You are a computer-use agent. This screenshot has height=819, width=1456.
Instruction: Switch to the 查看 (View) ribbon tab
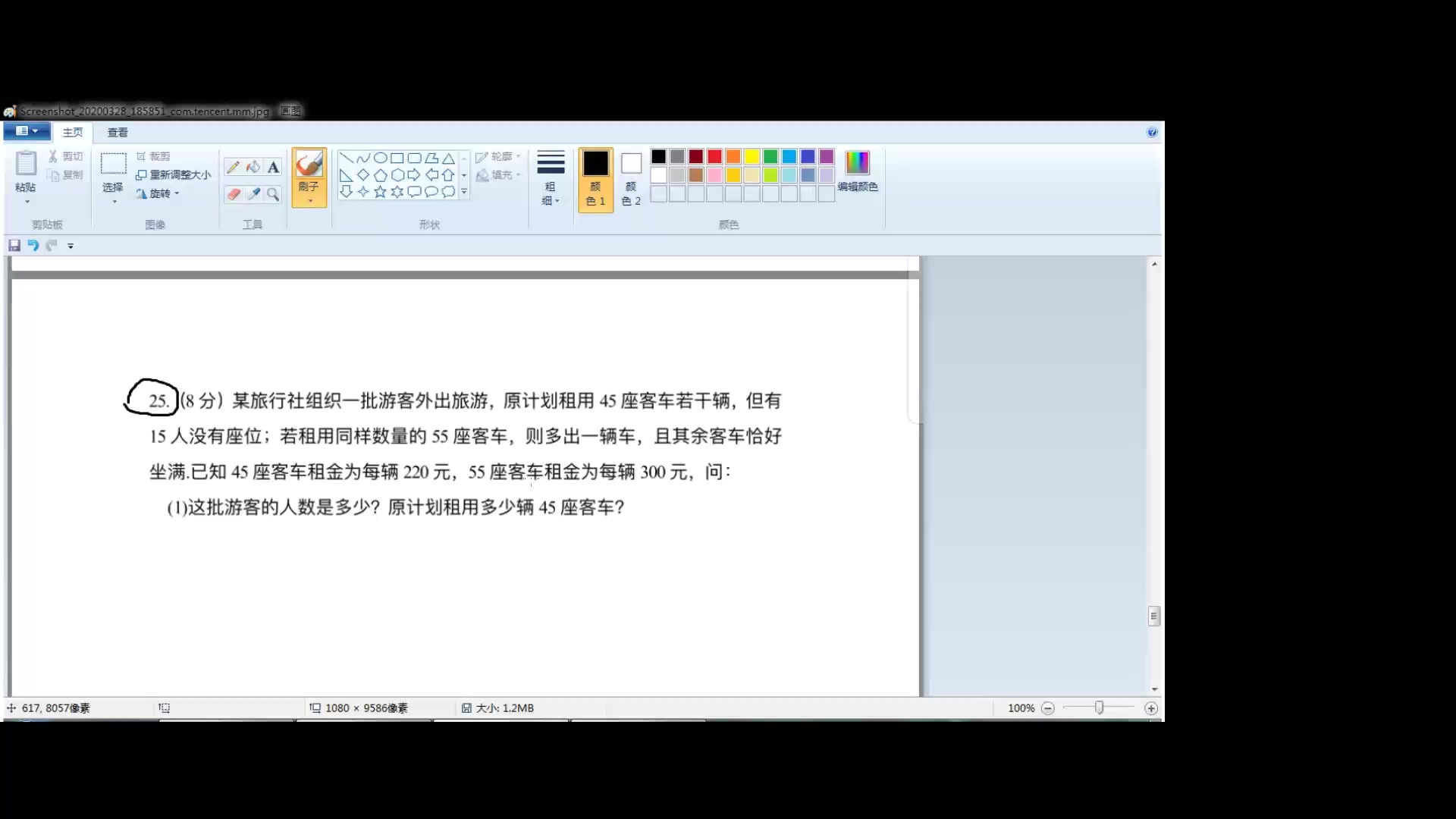[x=116, y=132]
